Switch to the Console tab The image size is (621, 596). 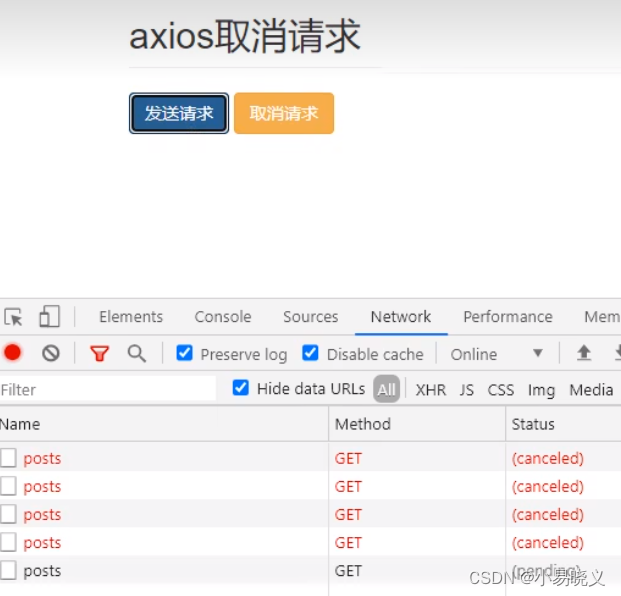click(x=223, y=317)
